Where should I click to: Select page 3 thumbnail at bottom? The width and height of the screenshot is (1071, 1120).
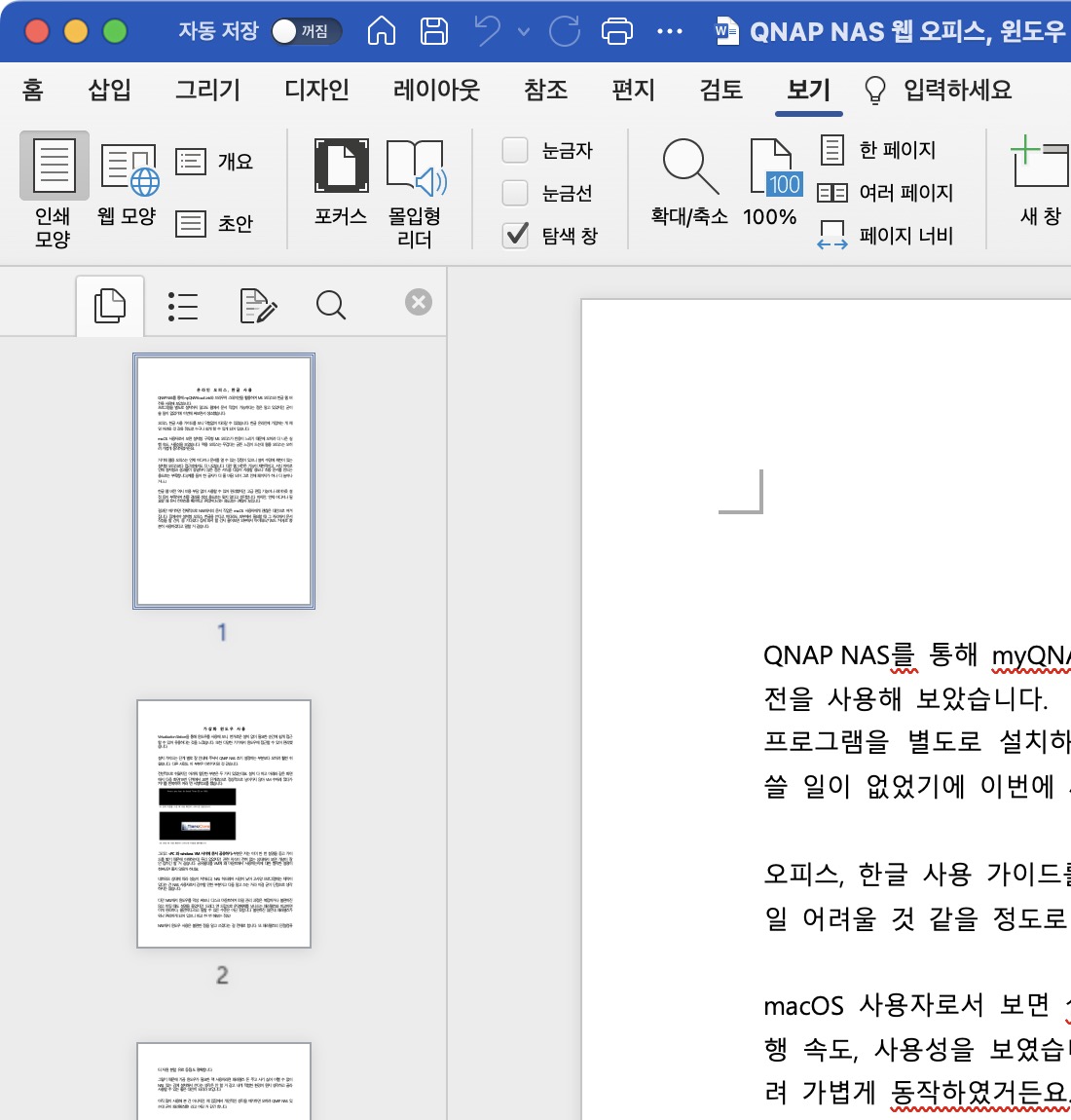tap(224, 1081)
